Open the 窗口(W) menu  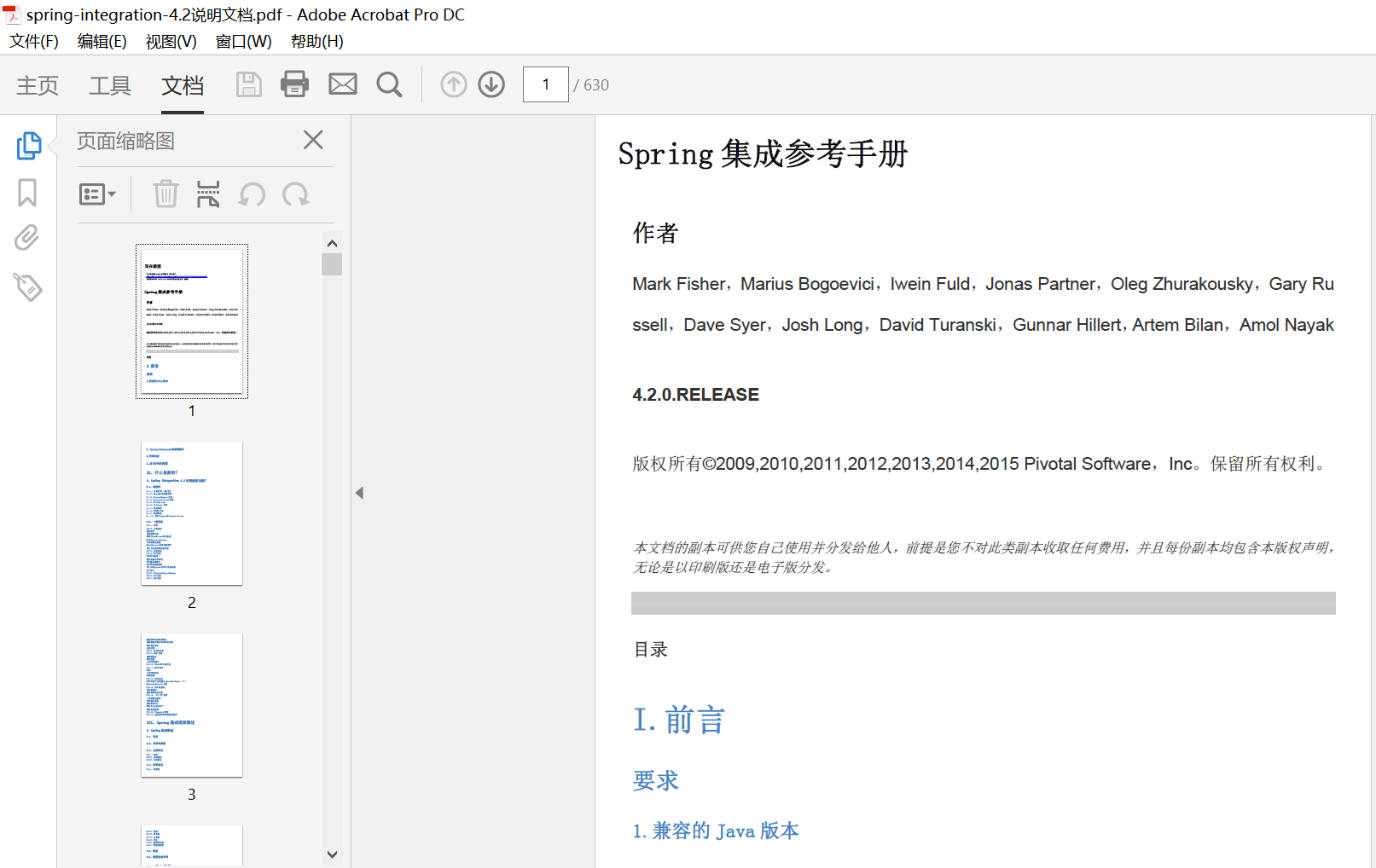pyautogui.click(x=244, y=41)
